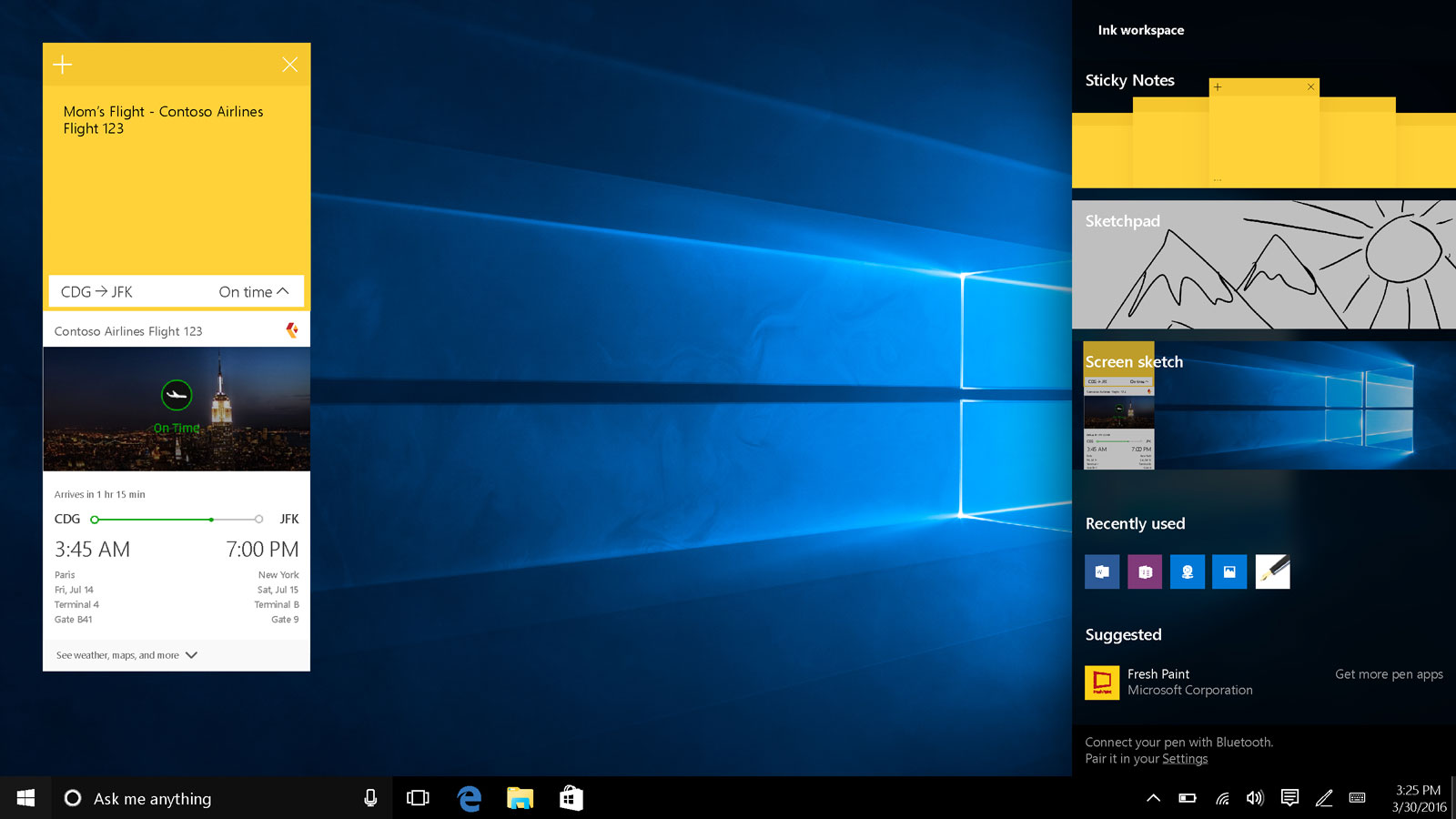
Task: Add a new sticky note with the plus button
Action: click(x=63, y=64)
